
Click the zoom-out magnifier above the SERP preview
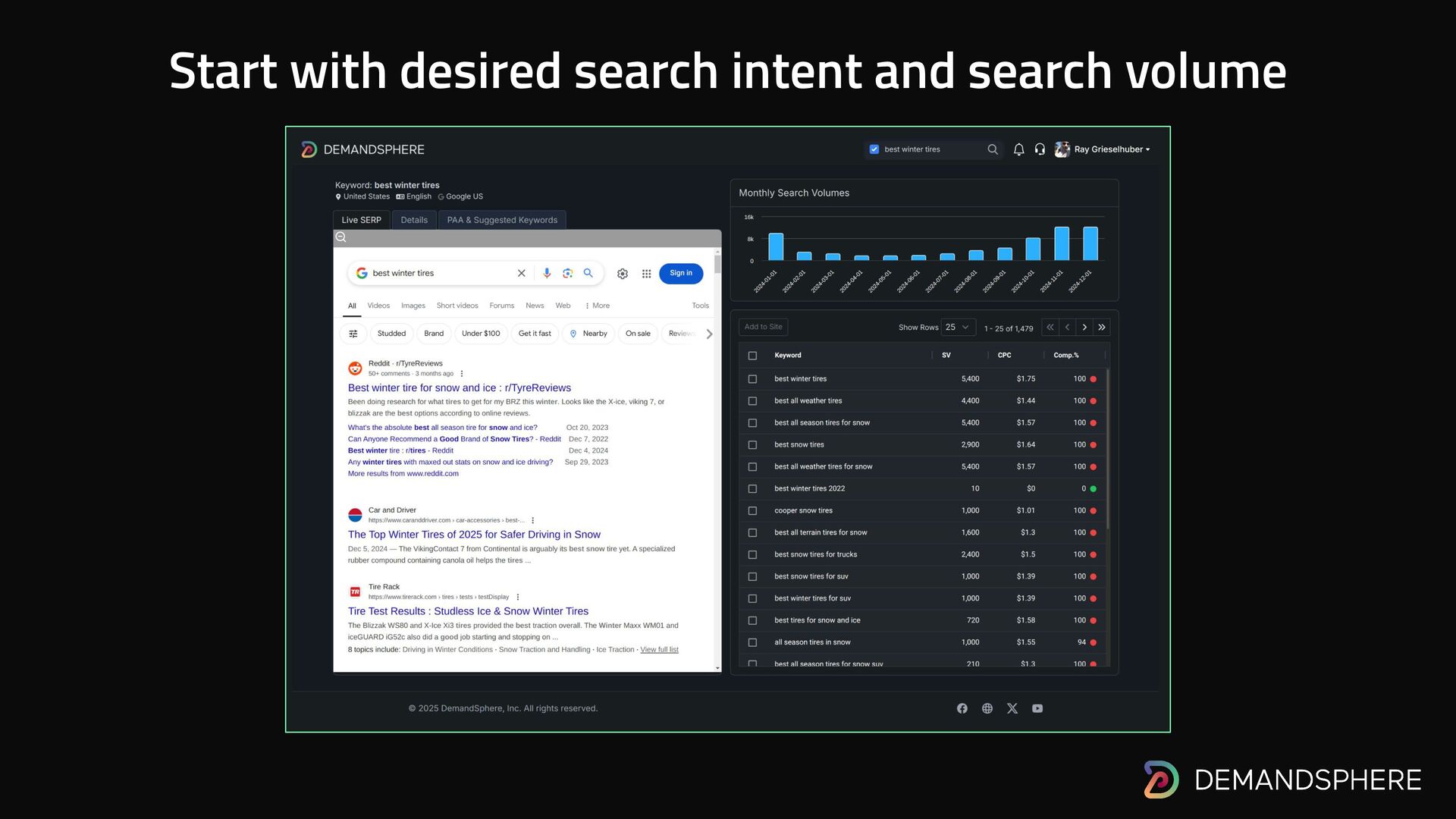(x=341, y=237)
